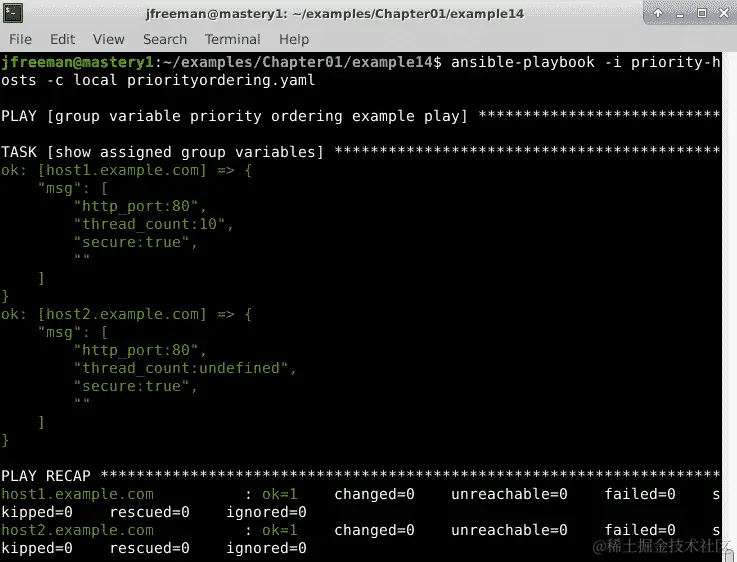
Task: Open the Search menu
Action: click(x=165, y=39)
